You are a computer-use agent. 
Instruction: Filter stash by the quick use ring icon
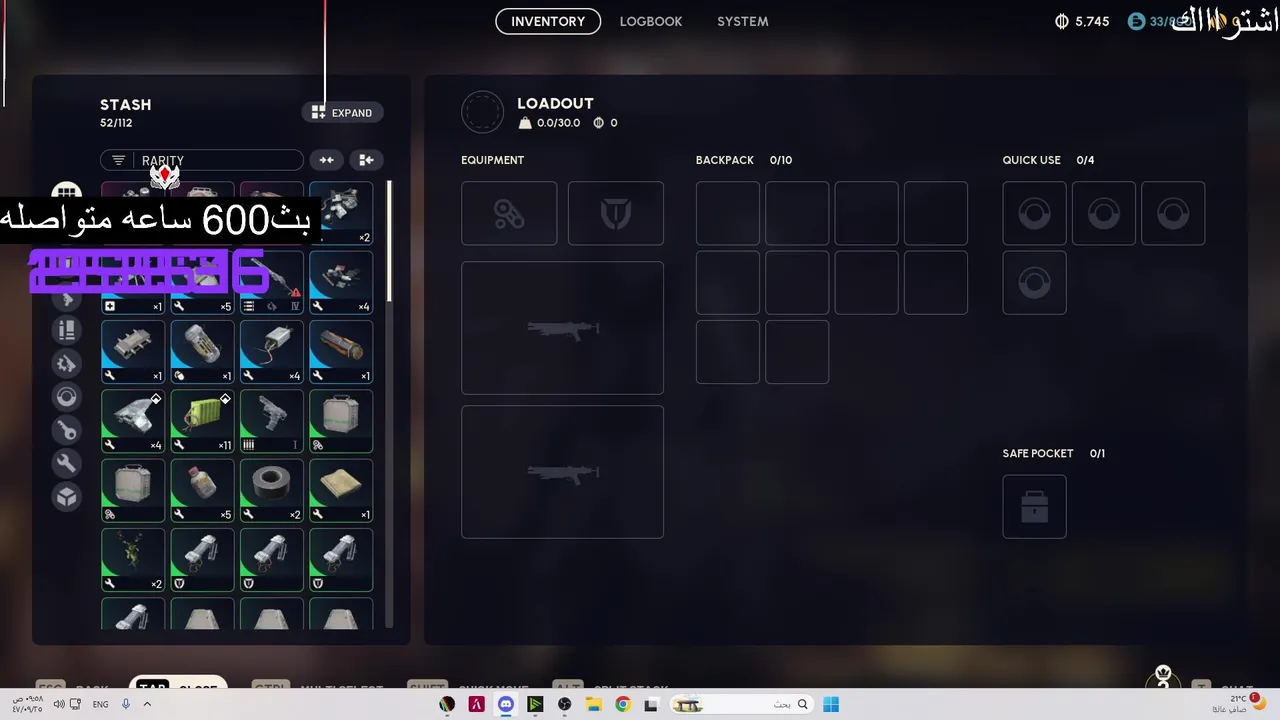coord(66,397)
